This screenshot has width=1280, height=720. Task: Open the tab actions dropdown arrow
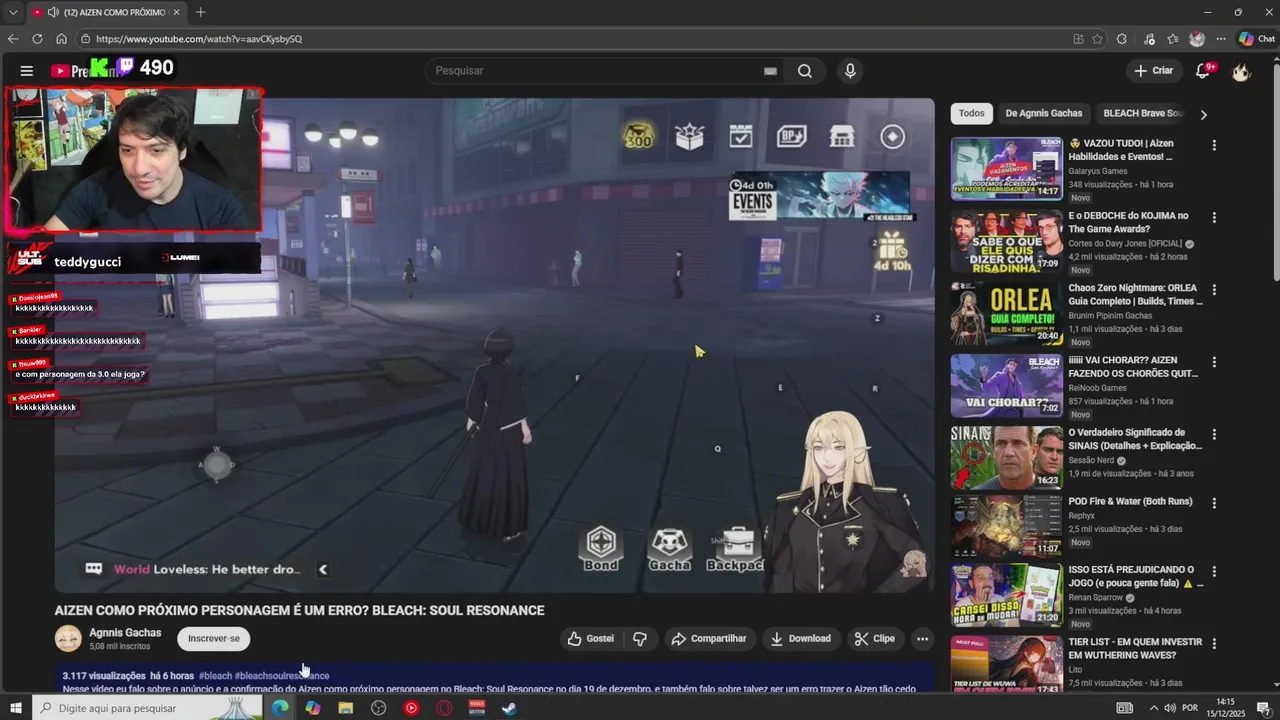12,12
